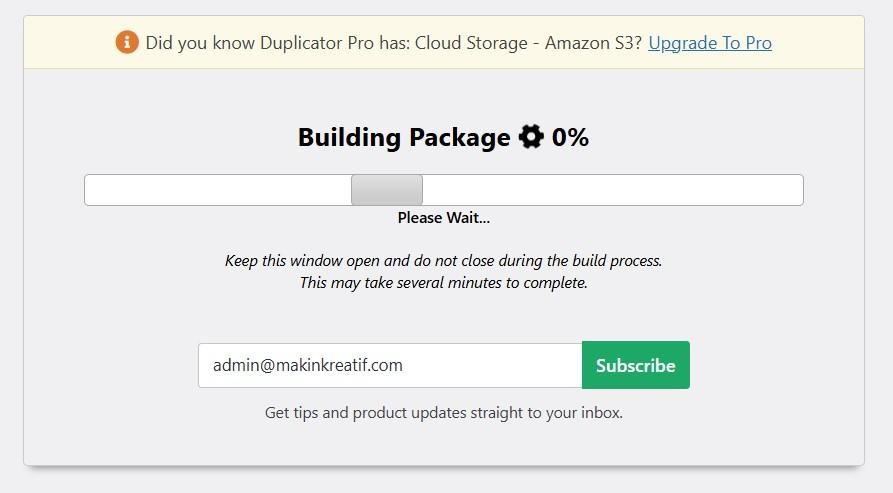Image resolution: width=893 pixels, height=493 pixels.
Task: Click the 'Get tips and product updates' caption
Action: point(444,413)
